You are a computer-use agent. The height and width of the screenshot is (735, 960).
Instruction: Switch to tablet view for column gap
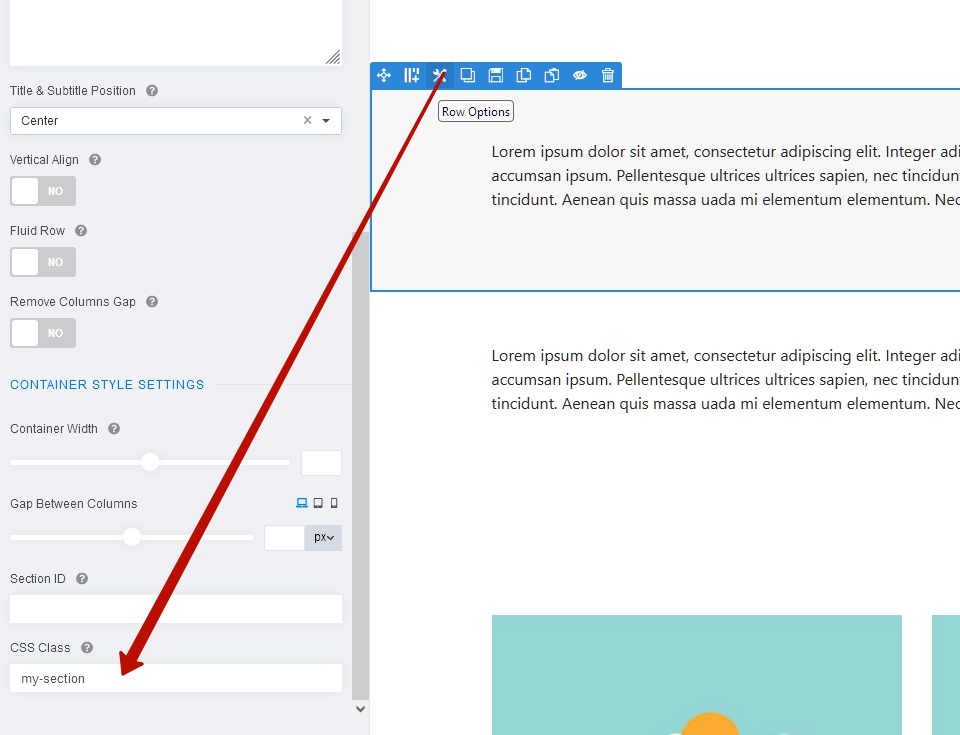pyautogui.click(x=317, y=503)
